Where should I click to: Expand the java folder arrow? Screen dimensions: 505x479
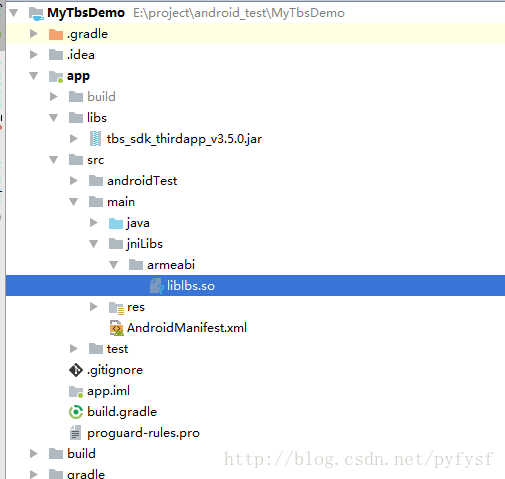pyautogui.click(x=93, y=223)
